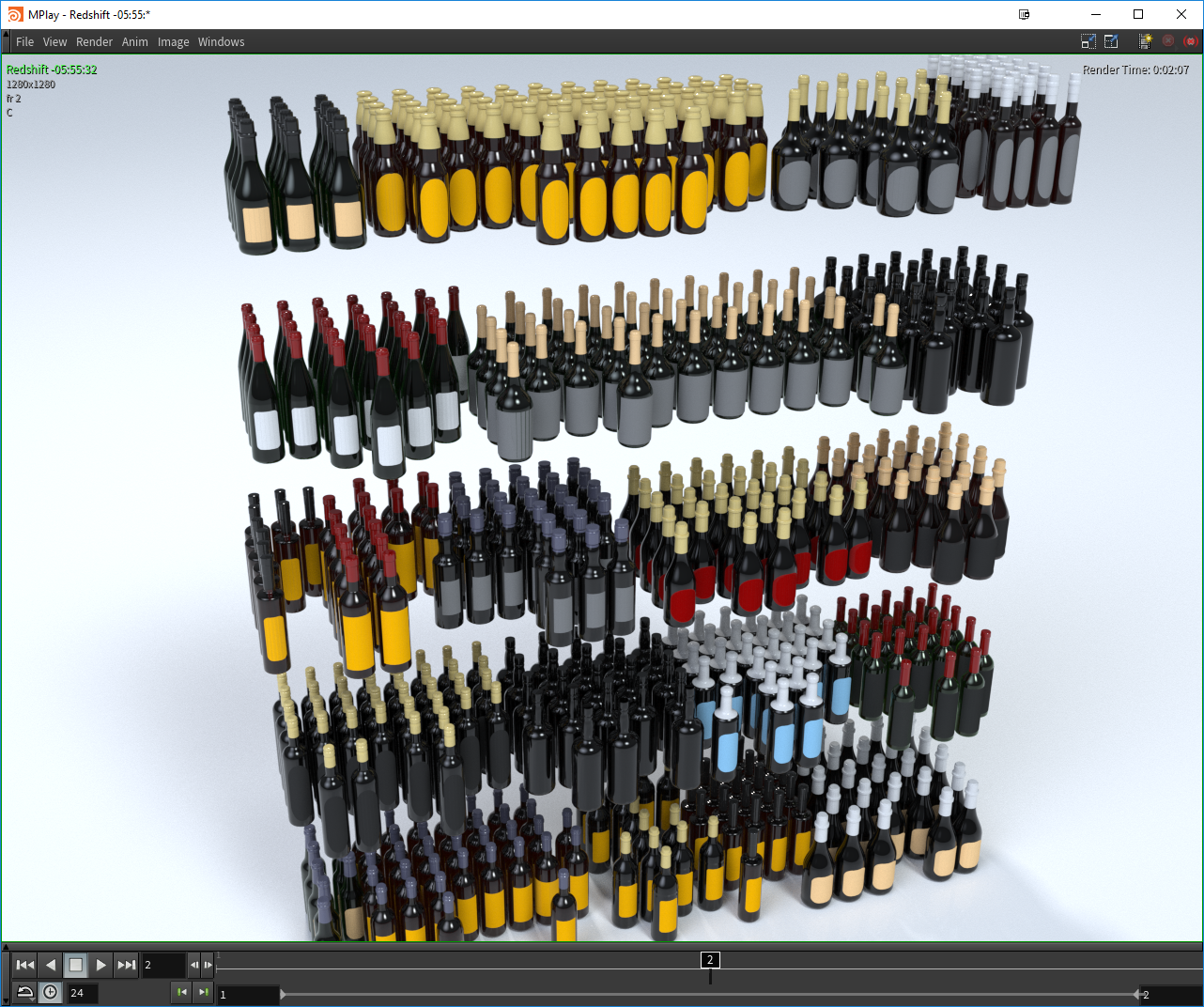1204x1007 pixels.
Task: Play the sequence in reverse
Action: [x=51, y=965]
